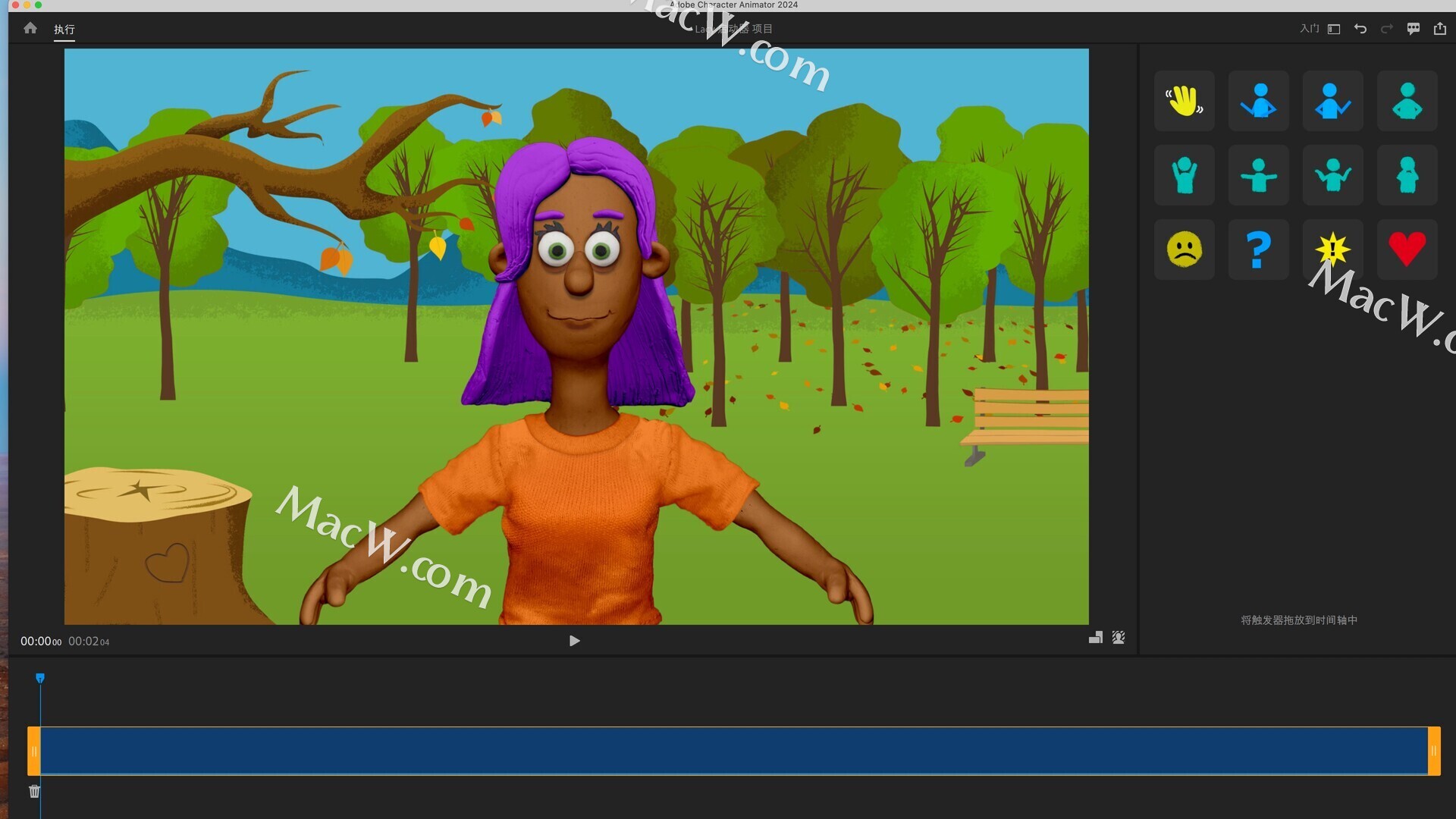Click the share/export icon

click(1440, 29)
